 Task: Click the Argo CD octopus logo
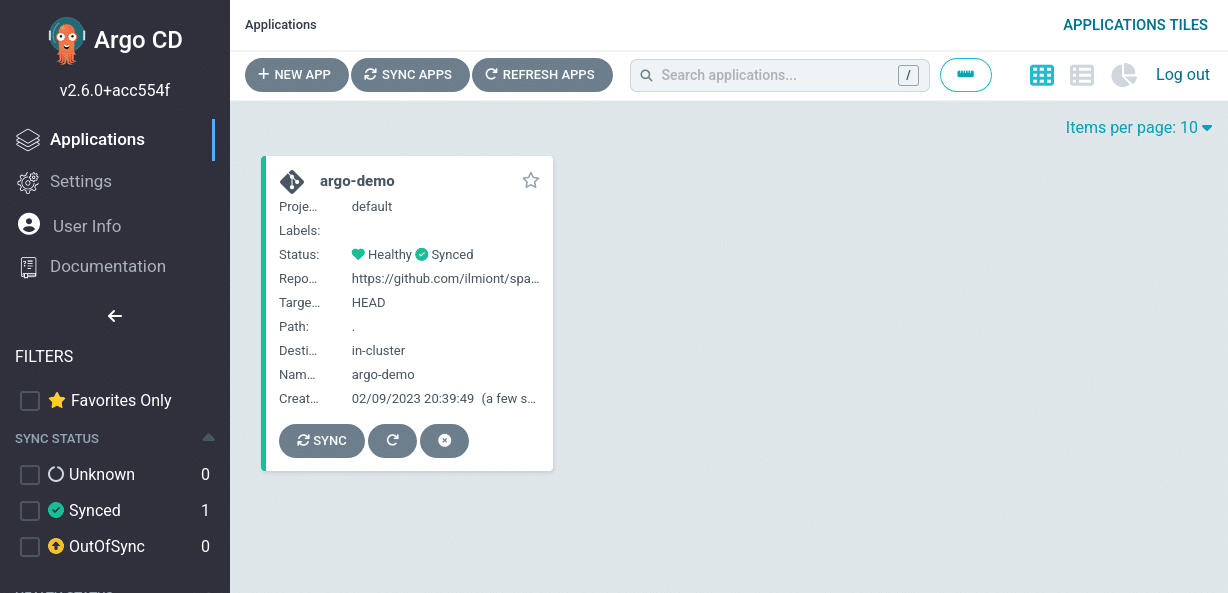pos(66,40)
